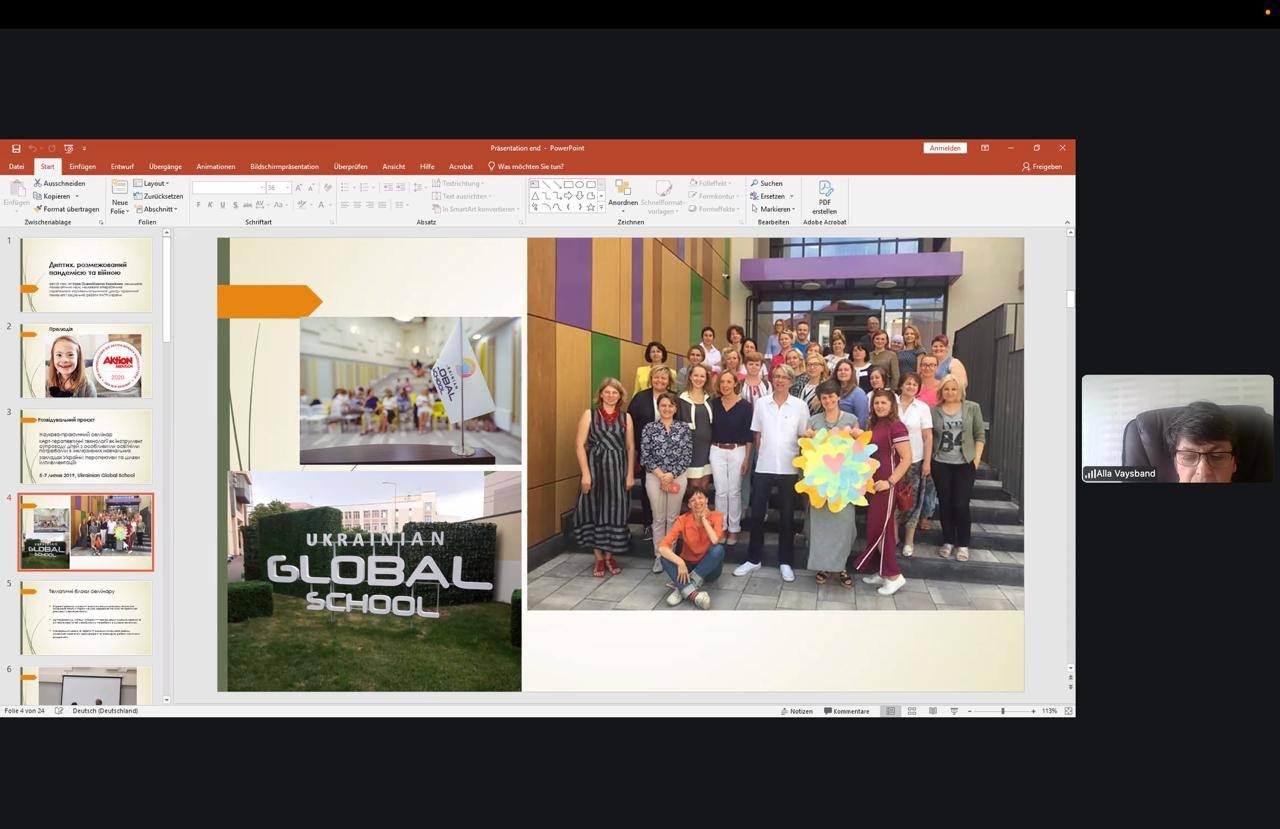Open the Übergänge tab
1280x829 pixels.
pyautogui.click(x=165, y=167)
